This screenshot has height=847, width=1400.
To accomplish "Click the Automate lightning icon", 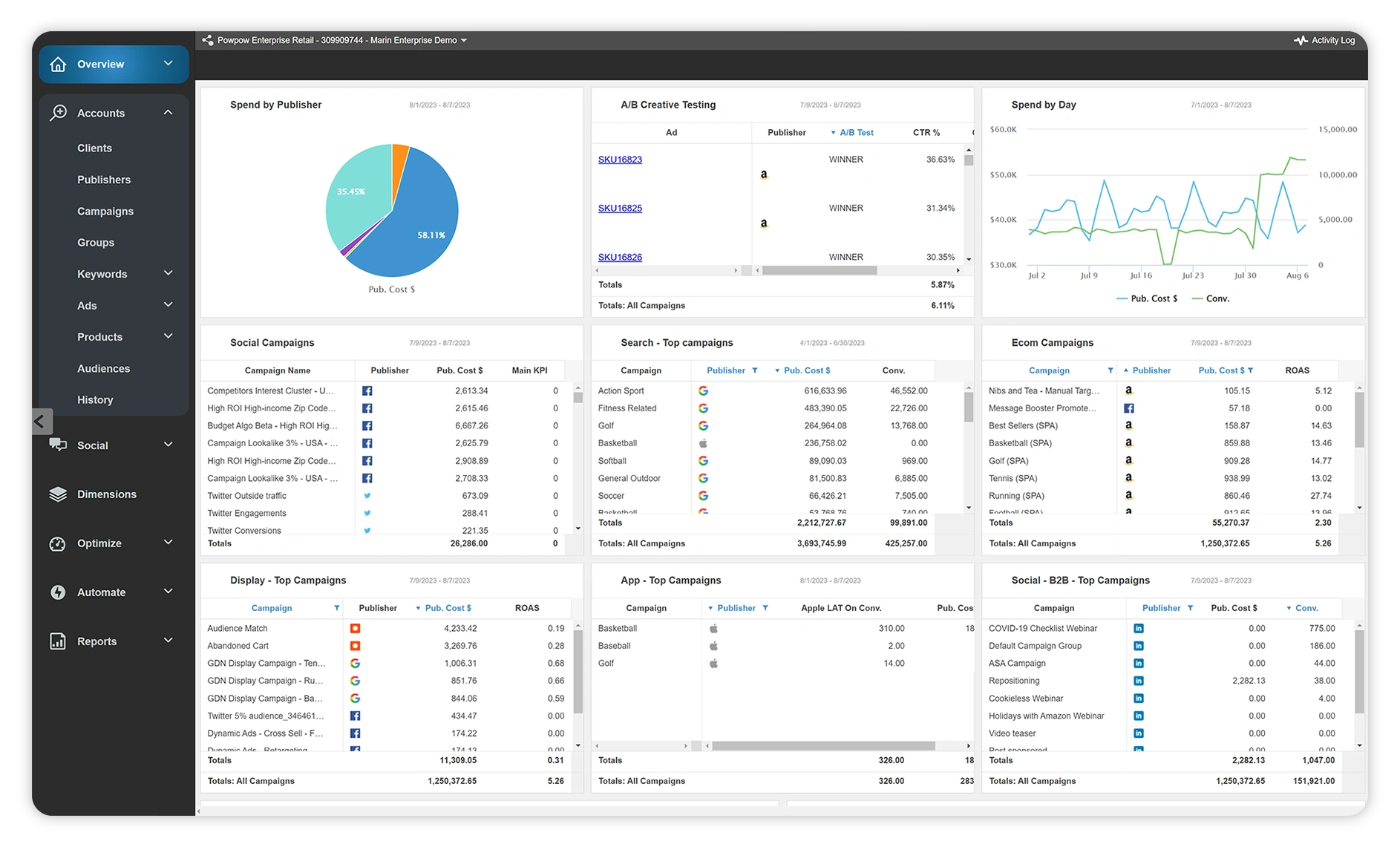I will point(58,592).
